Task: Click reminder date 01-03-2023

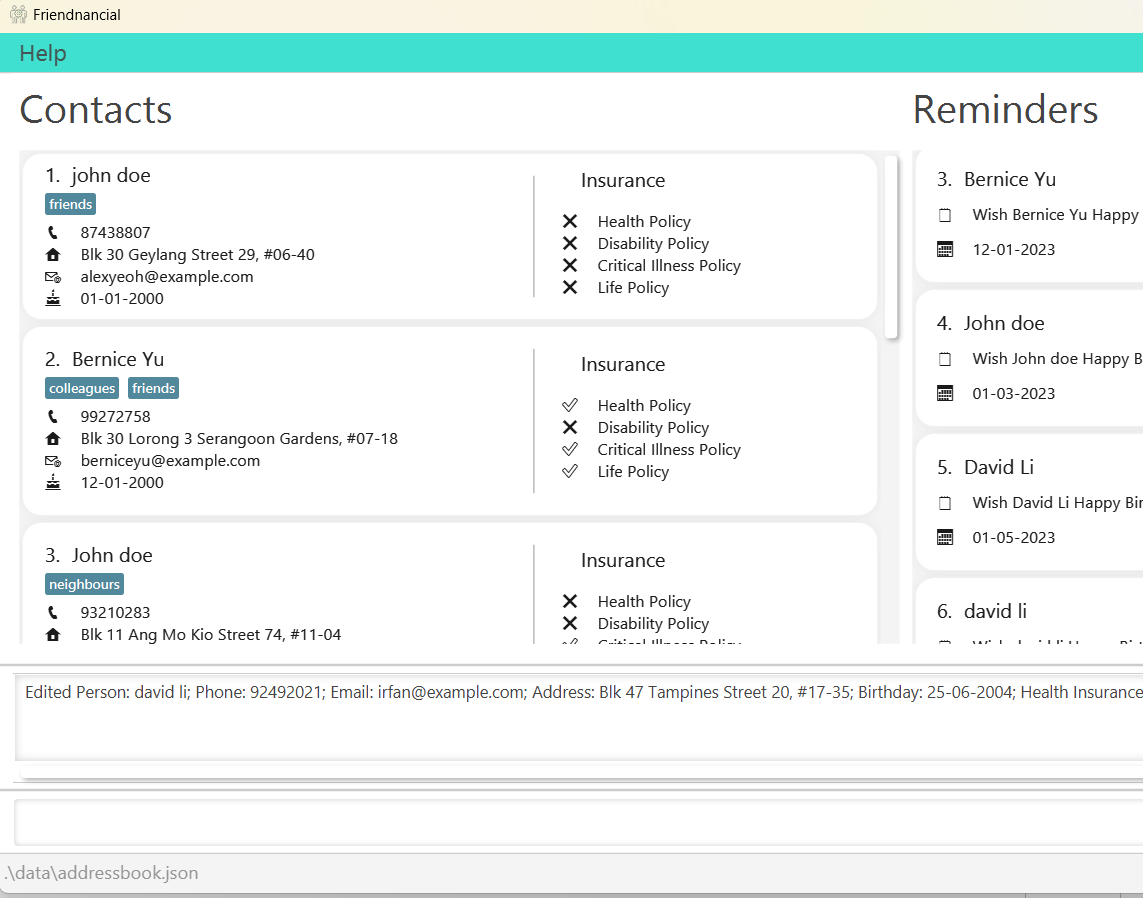Action: (1013, 394)
